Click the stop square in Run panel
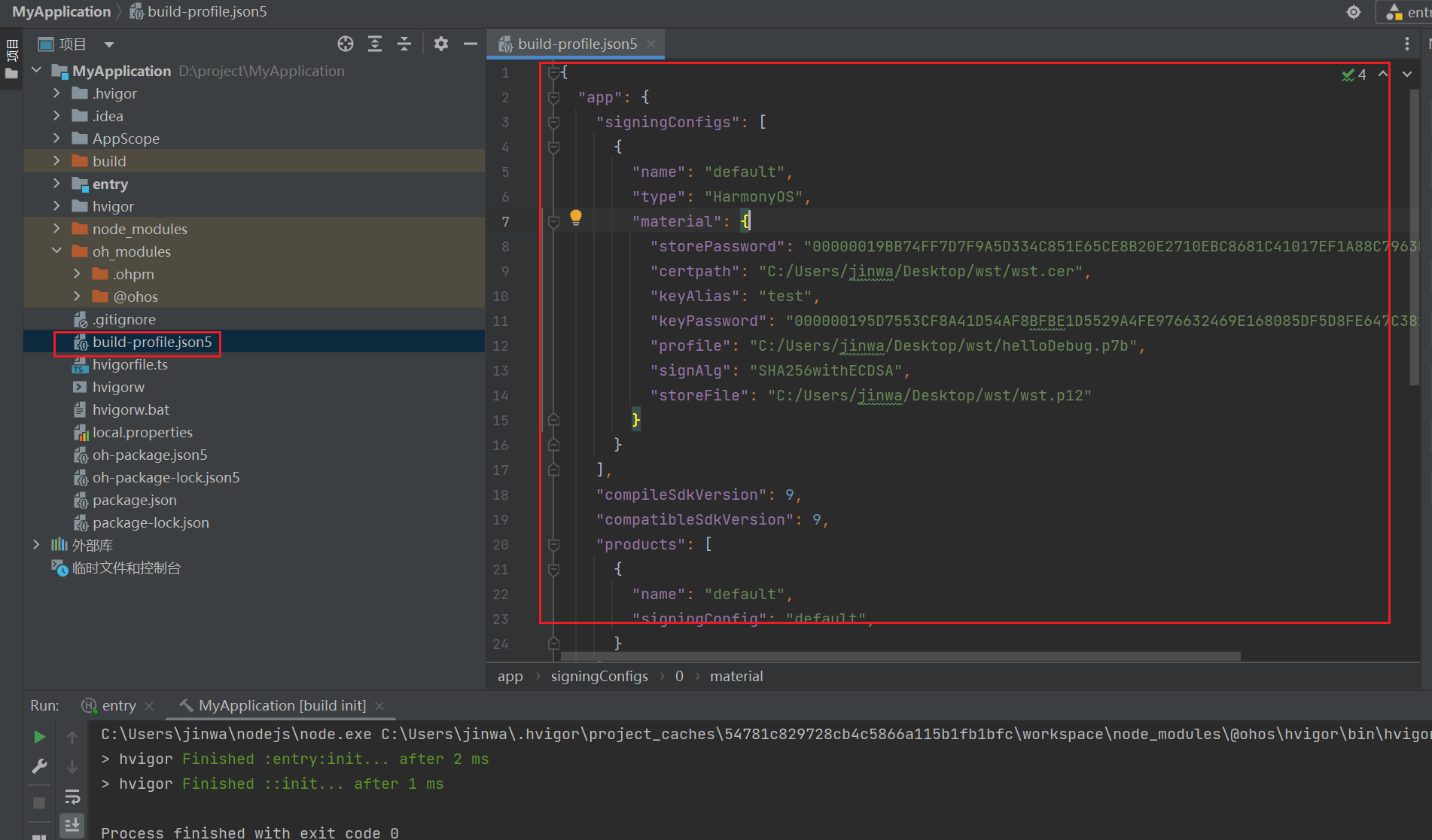 tap(39, 803)
